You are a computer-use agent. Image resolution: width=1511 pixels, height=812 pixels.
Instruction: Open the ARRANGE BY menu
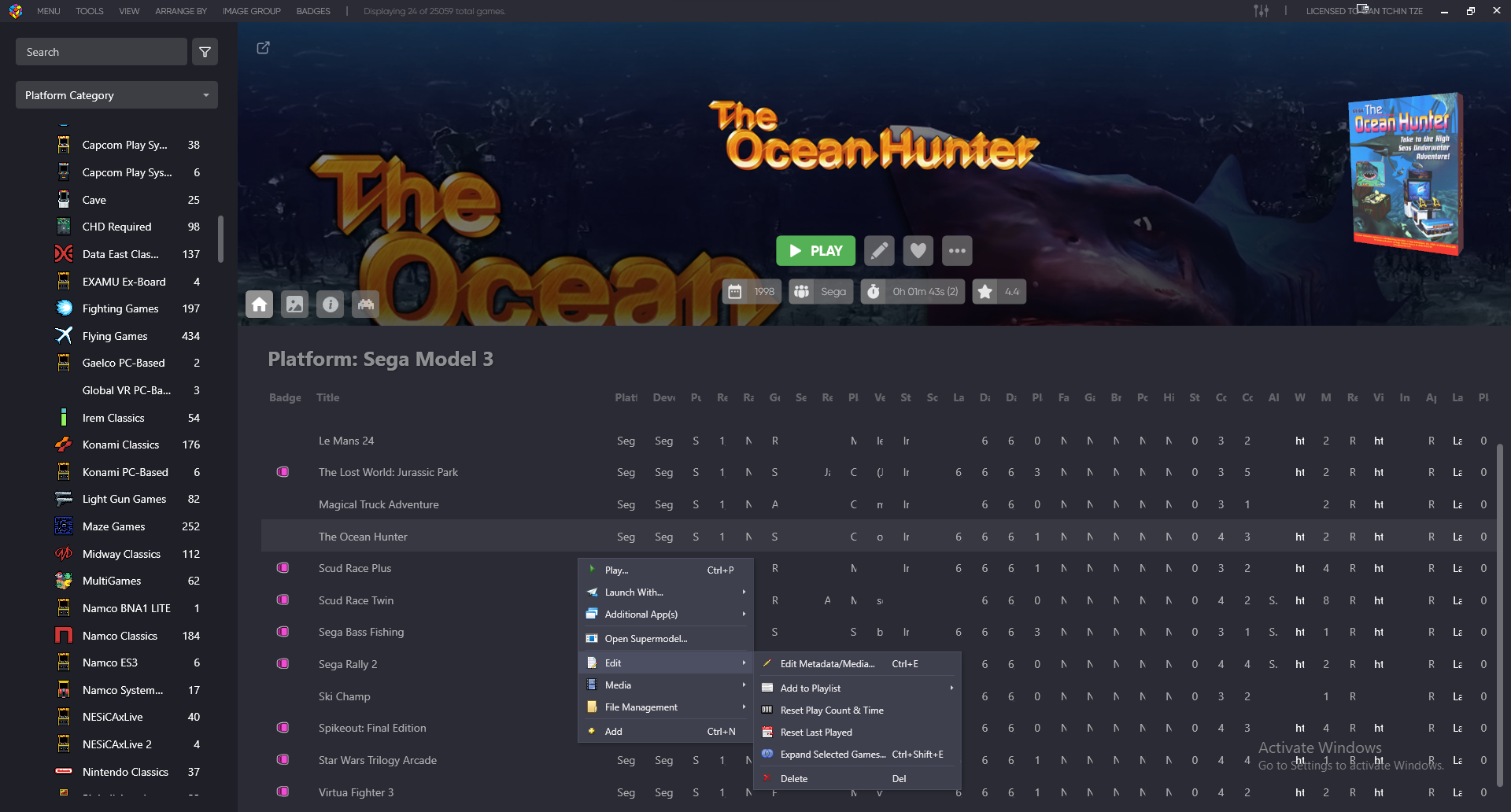point(181,11)
